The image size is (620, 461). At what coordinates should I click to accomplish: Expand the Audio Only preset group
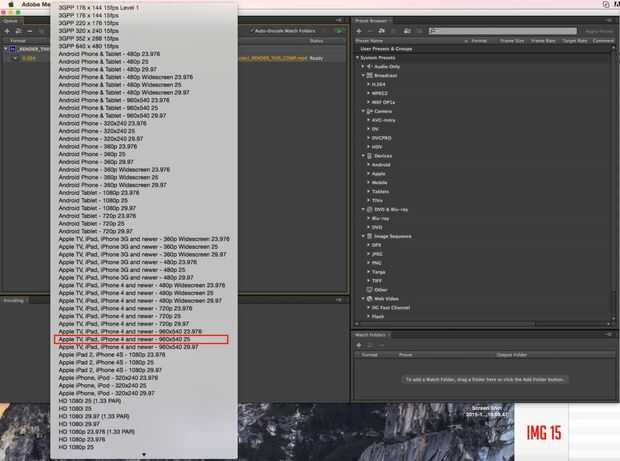[363, 66]
